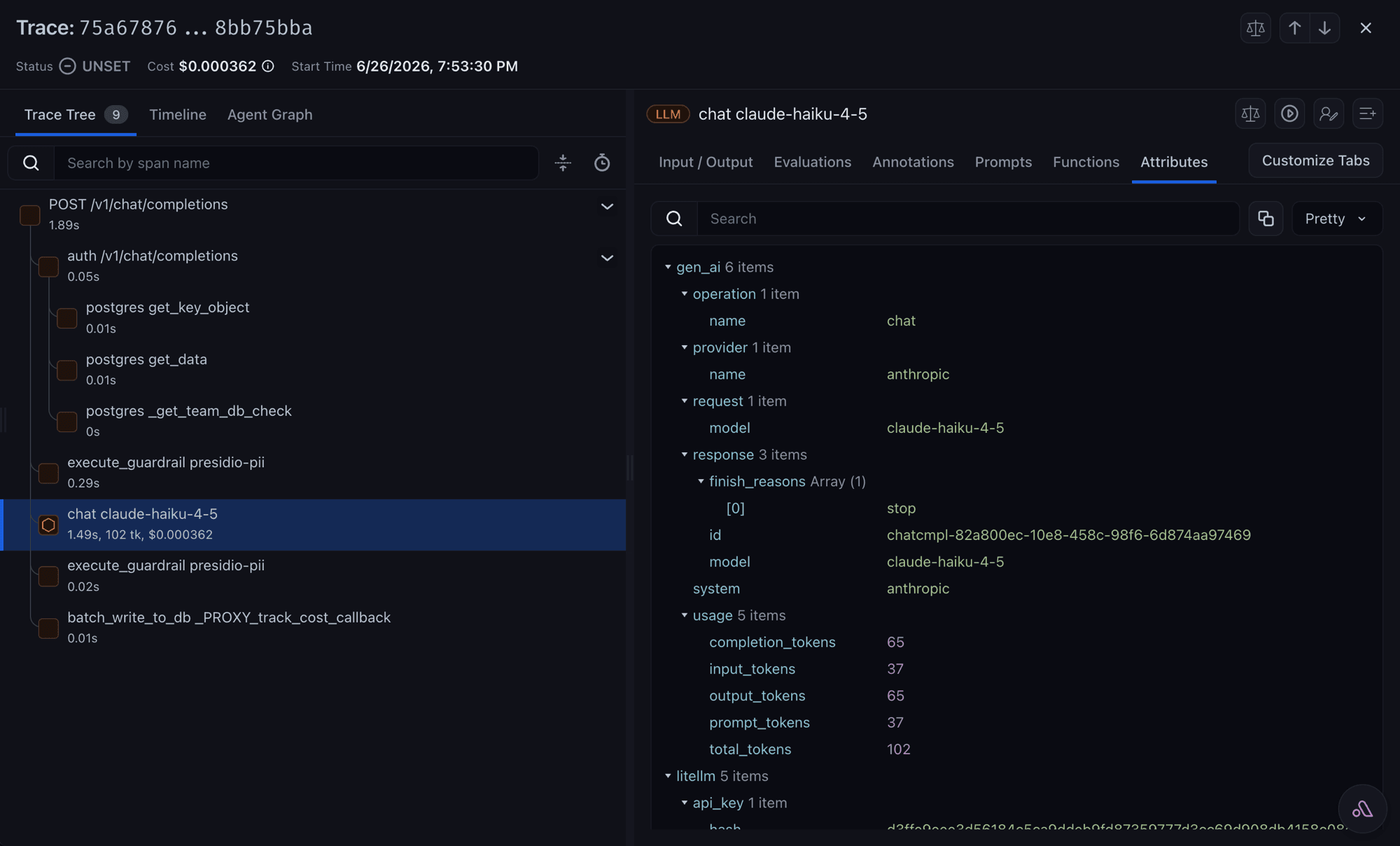This screenshot has height=846, width=1400.
Task: Open the Agent Graph tab
Action: (x=269, y=114)
